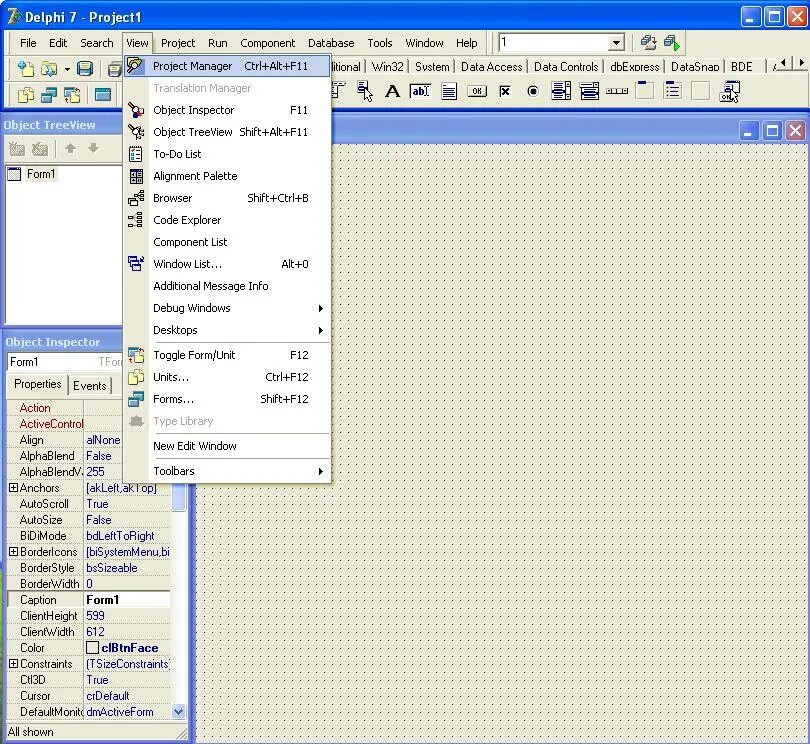Select the PopupMenu component icon
This screenshot has height=744, width=810.
pos(364,91)
